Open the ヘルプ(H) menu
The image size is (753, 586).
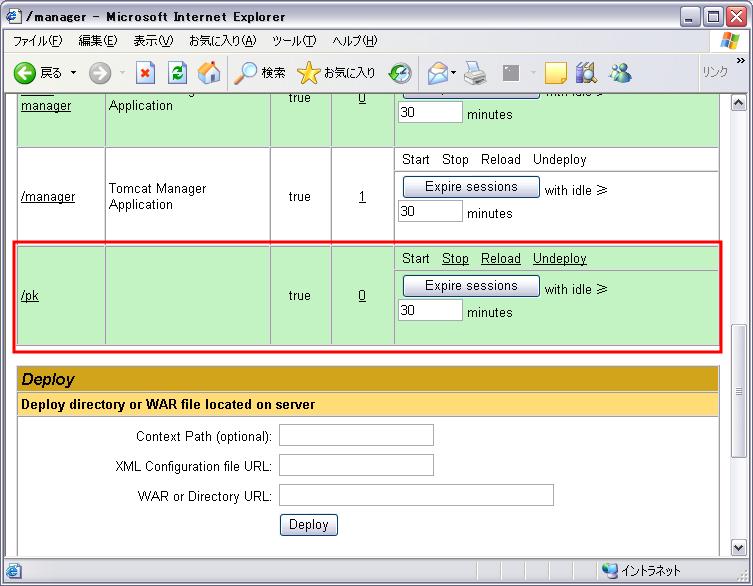(x=355, y=41)
